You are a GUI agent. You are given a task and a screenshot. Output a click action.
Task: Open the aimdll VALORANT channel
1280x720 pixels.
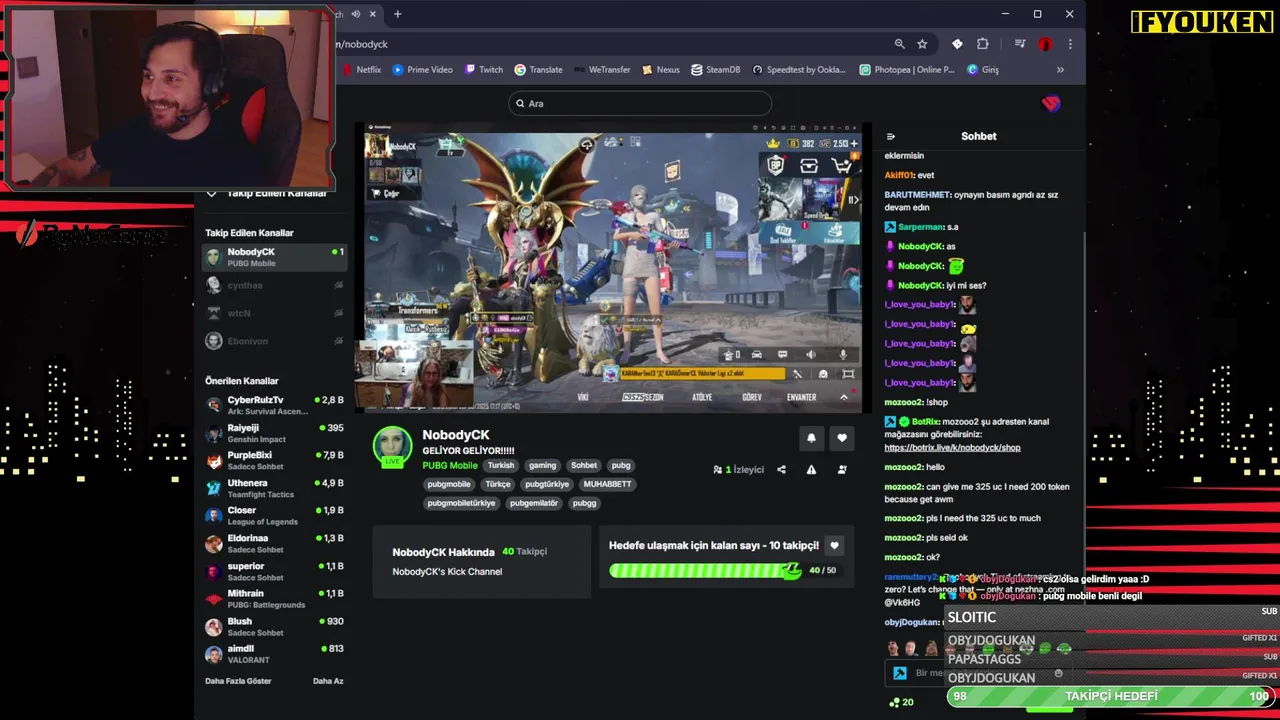[x=274, y=654]
